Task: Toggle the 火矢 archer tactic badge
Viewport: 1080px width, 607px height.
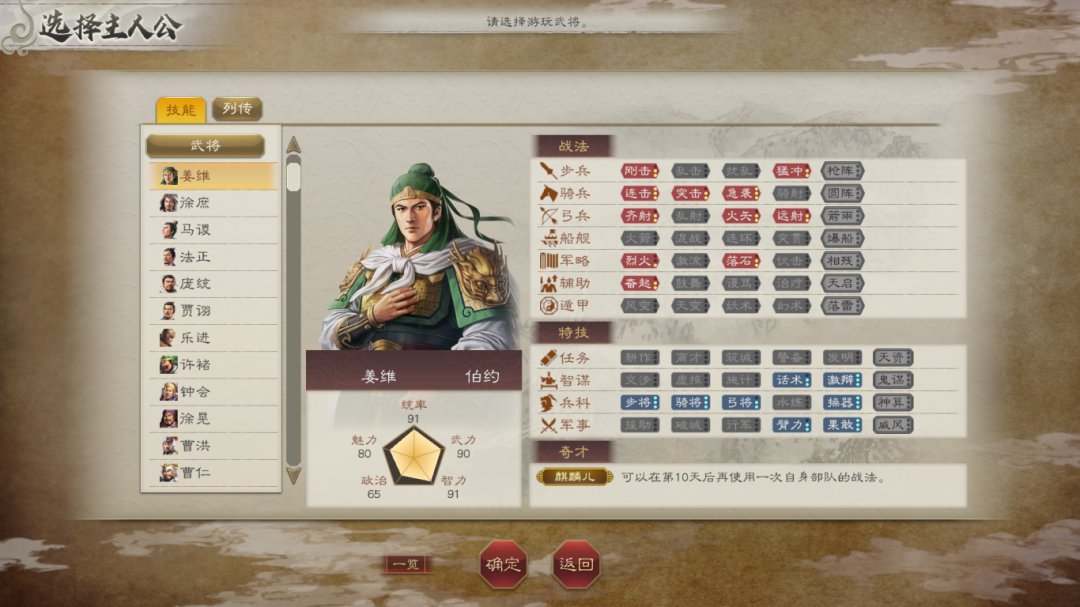Action: 741,216
